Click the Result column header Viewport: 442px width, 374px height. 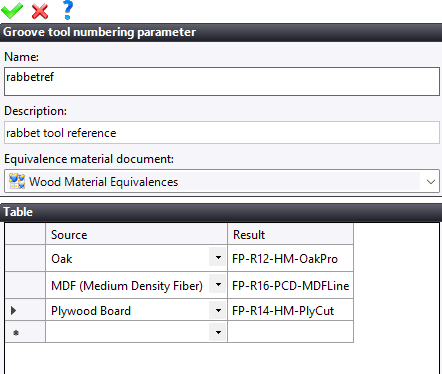[290, 234]
